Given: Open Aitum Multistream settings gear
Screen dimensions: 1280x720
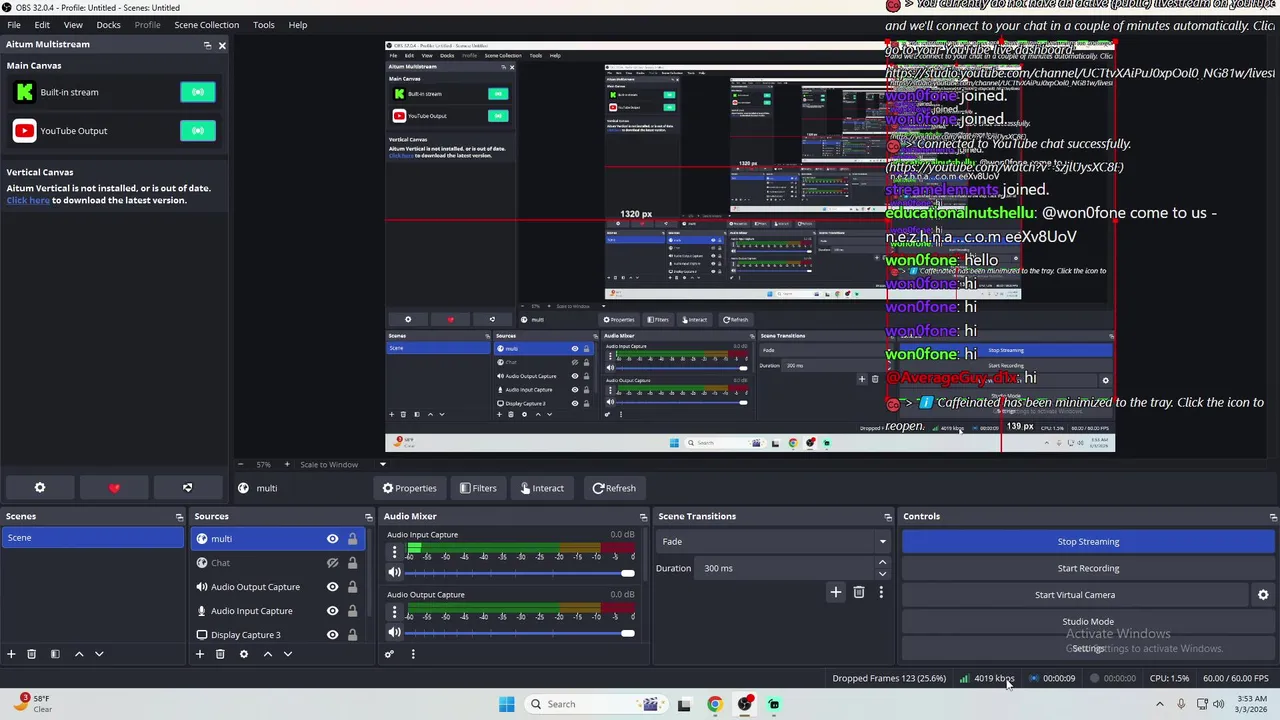Looking at the screenshot, I should (40, 488).
